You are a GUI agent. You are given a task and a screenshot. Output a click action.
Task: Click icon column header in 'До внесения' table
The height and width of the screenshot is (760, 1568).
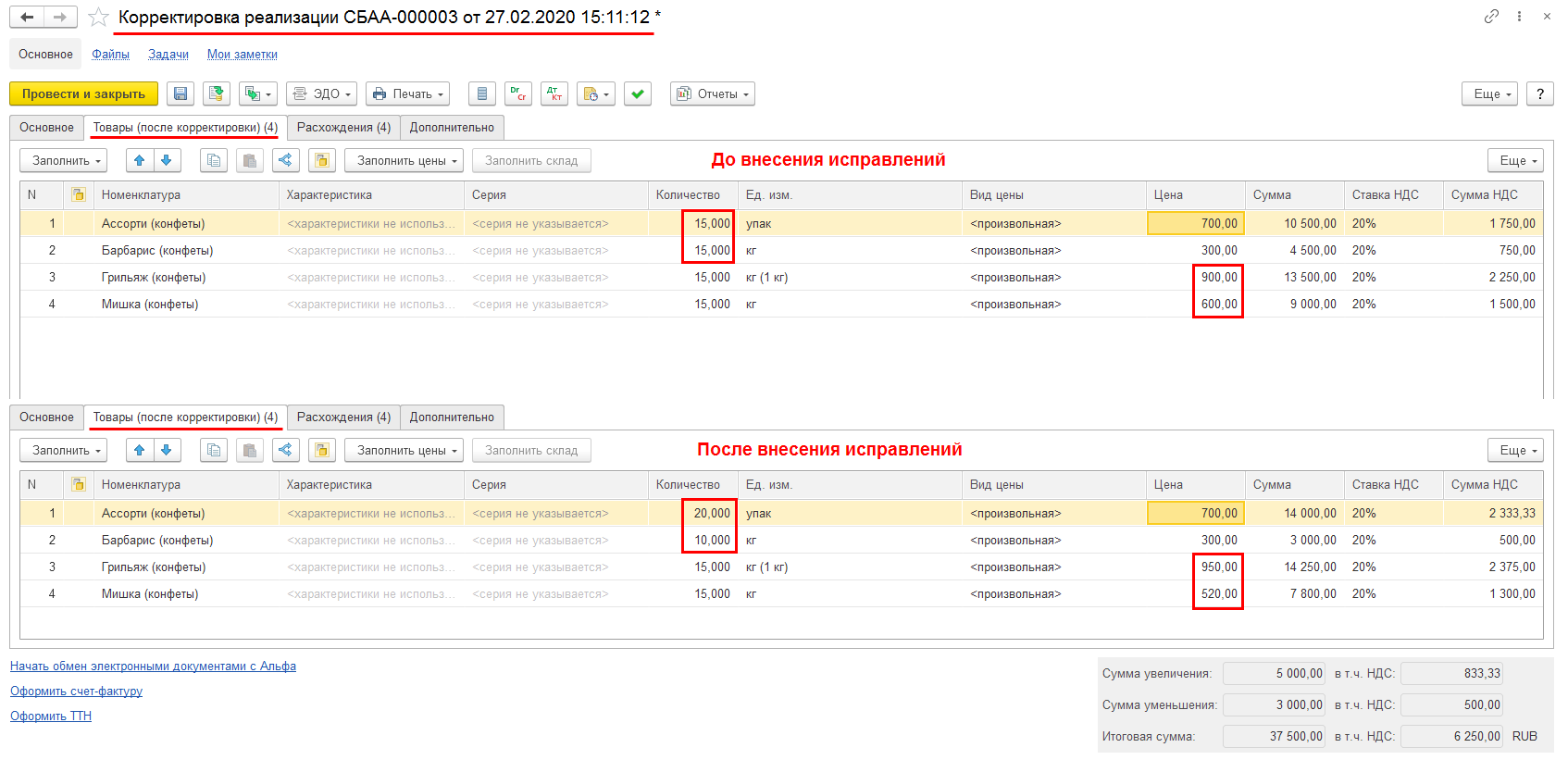(79, 194)
